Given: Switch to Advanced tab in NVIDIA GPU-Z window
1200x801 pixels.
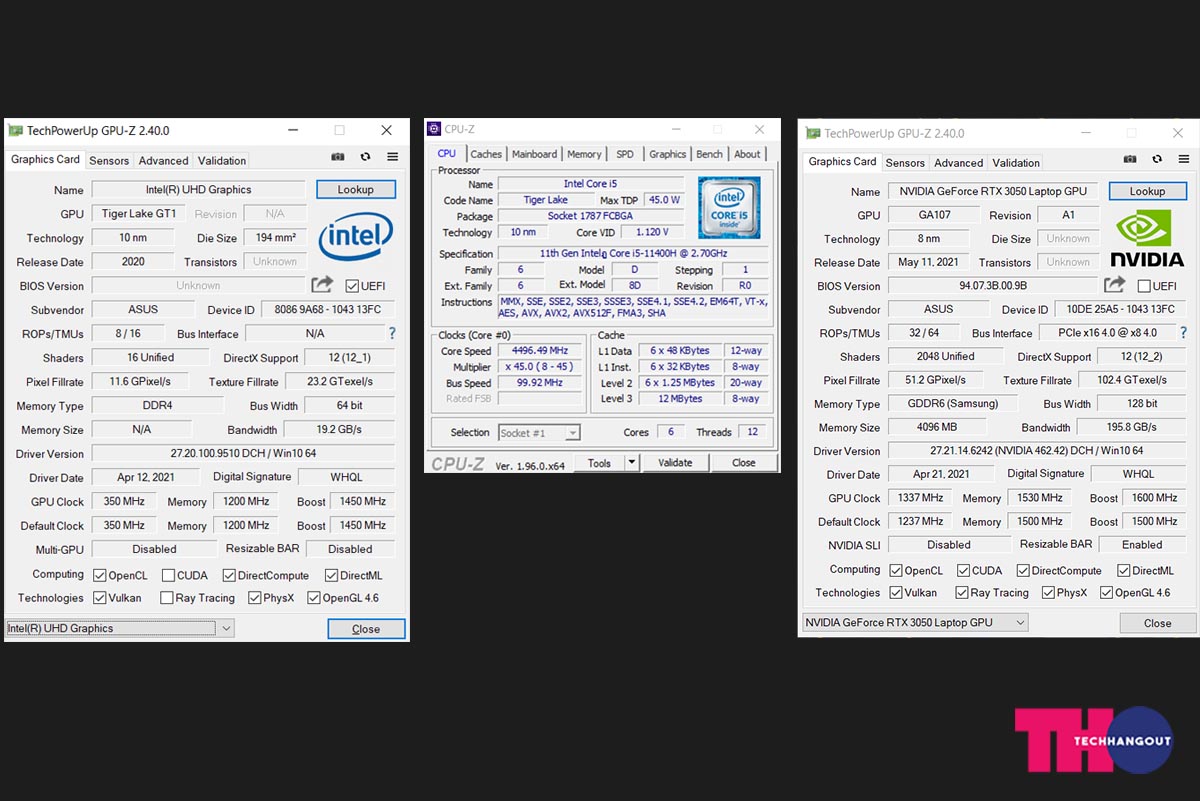Looking at the screenshot, I should (x=959, y=163).
